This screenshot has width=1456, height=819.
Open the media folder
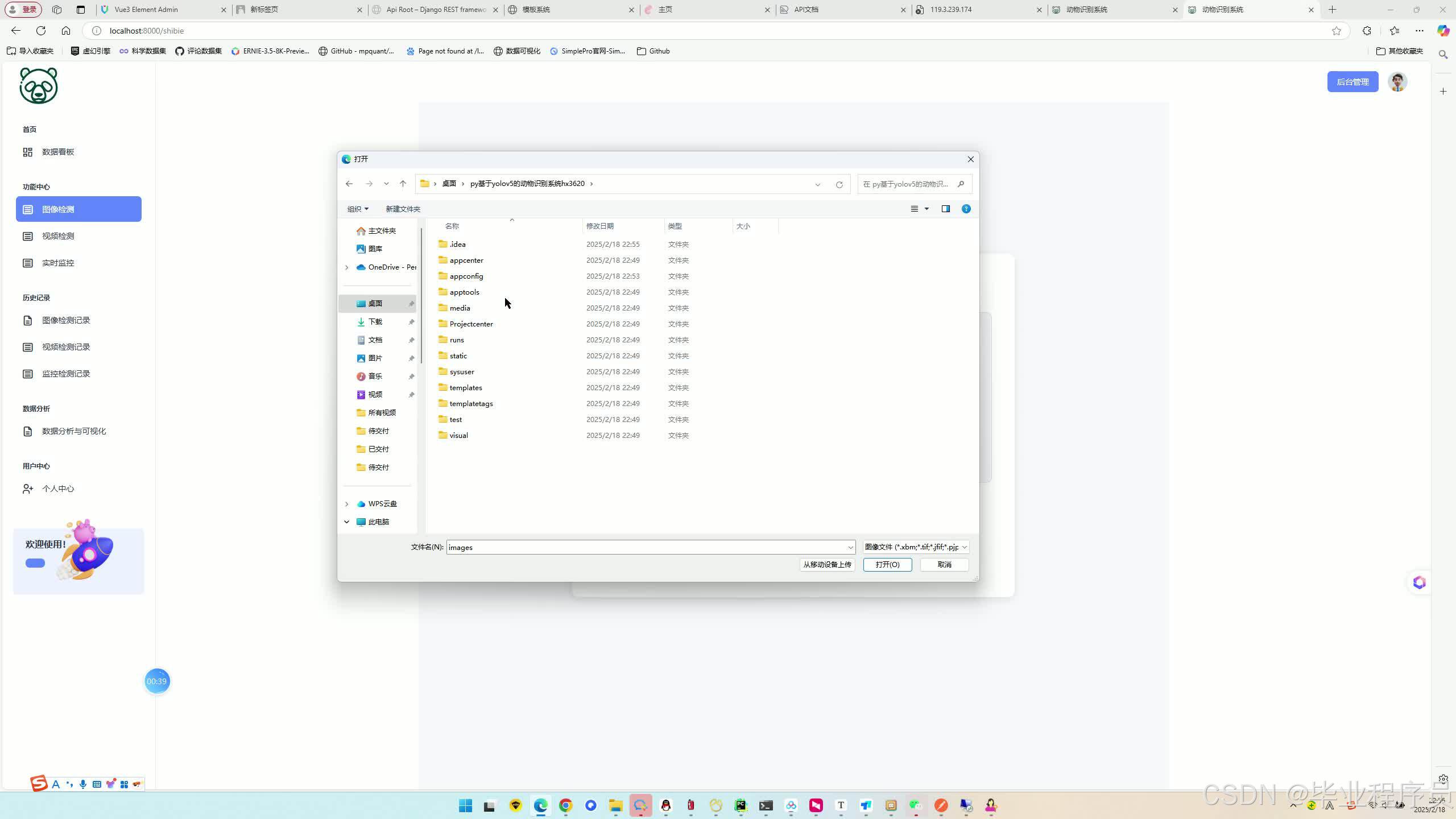point(460,308)
